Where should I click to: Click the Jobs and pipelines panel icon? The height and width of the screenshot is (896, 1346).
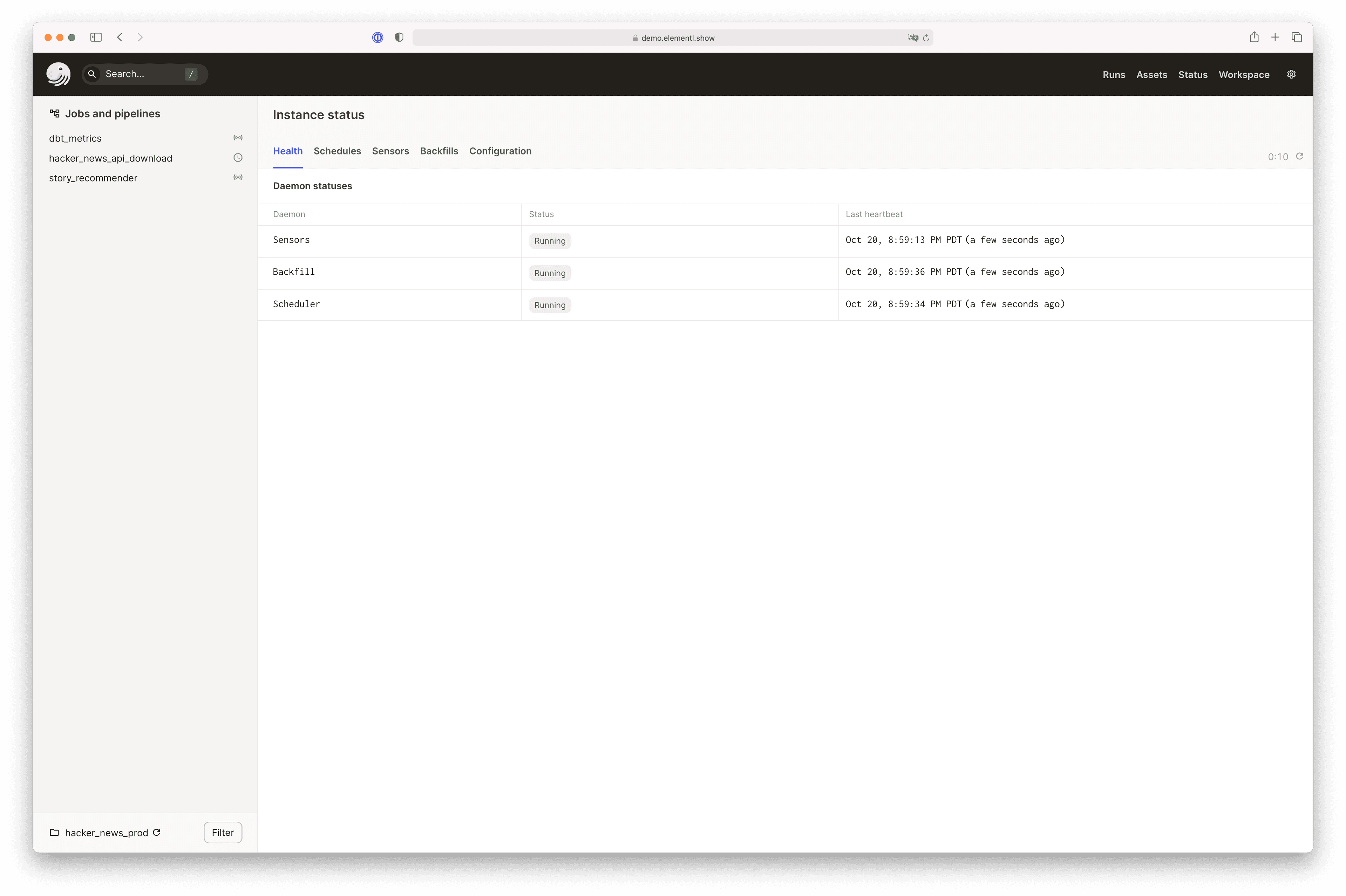(54, 112)
